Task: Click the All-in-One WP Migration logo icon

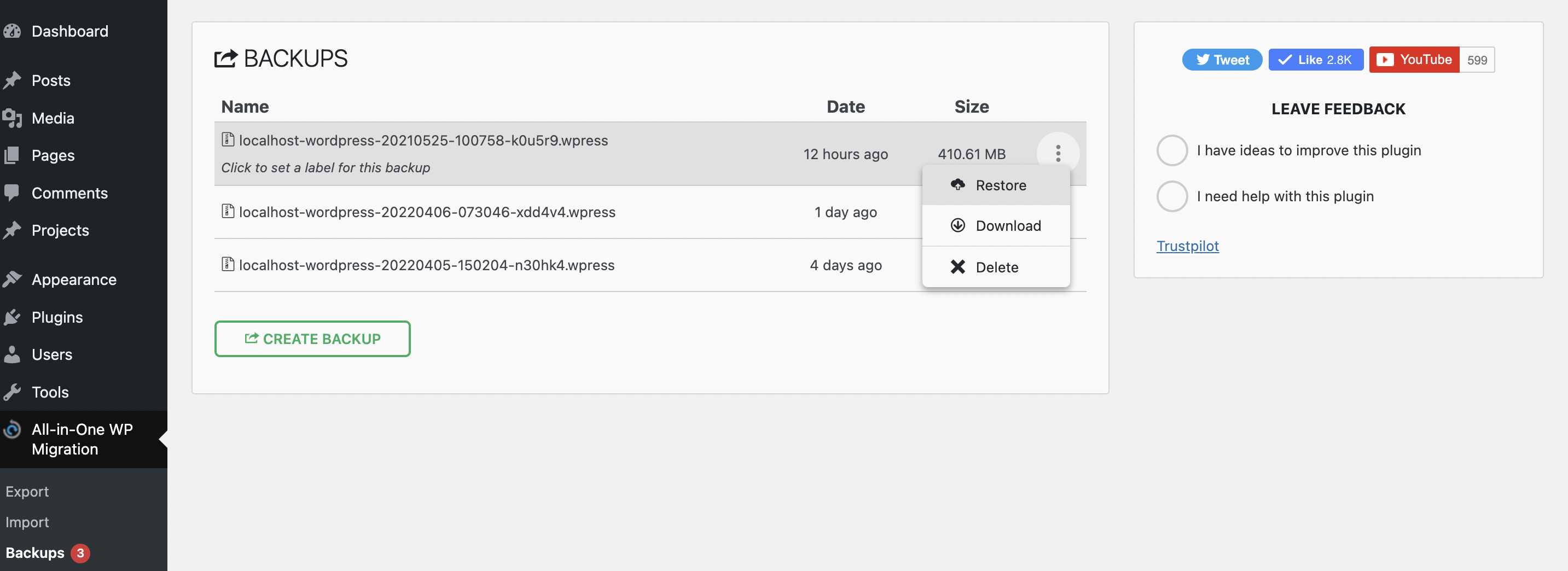Action: click(x=12, y=430)
